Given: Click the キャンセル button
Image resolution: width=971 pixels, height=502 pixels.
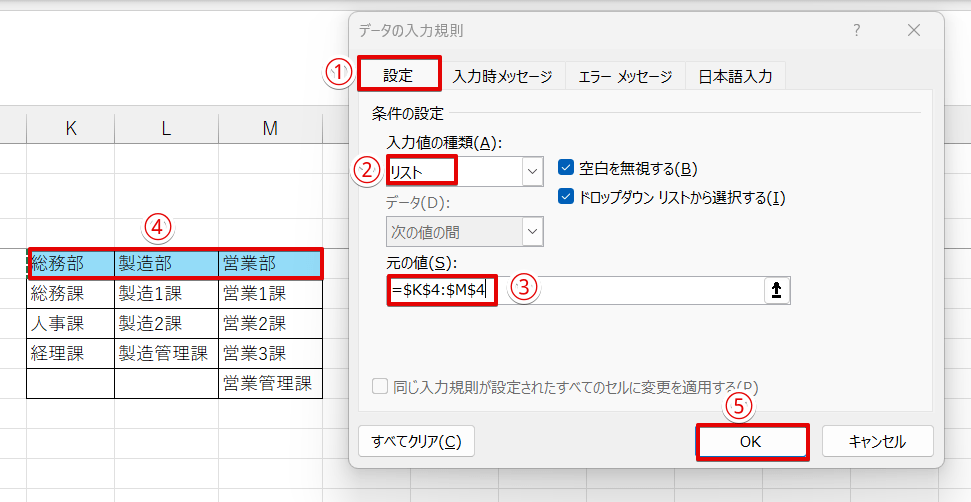Looking at the screenshot, I should click(877, 441).
